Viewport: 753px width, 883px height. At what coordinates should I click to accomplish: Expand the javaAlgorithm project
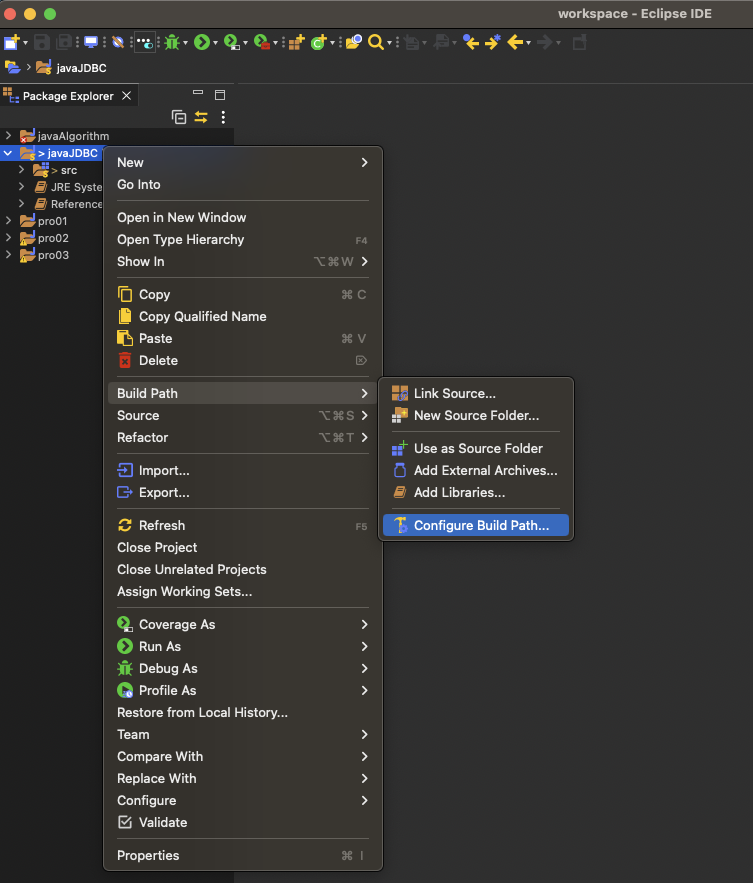8,136
